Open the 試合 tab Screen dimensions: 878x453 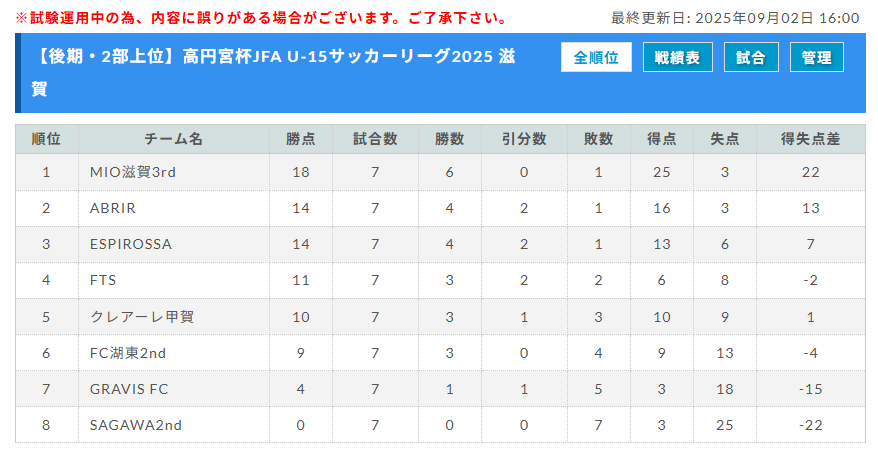click(x=751, y=57)
